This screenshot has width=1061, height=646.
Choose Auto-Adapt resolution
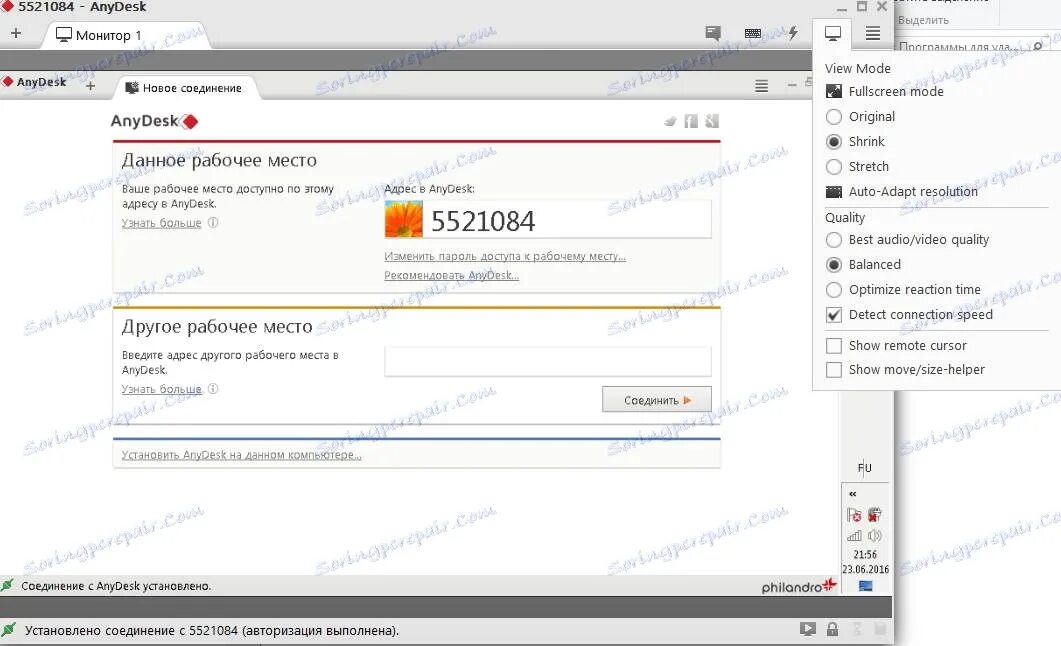click(902, 191)
